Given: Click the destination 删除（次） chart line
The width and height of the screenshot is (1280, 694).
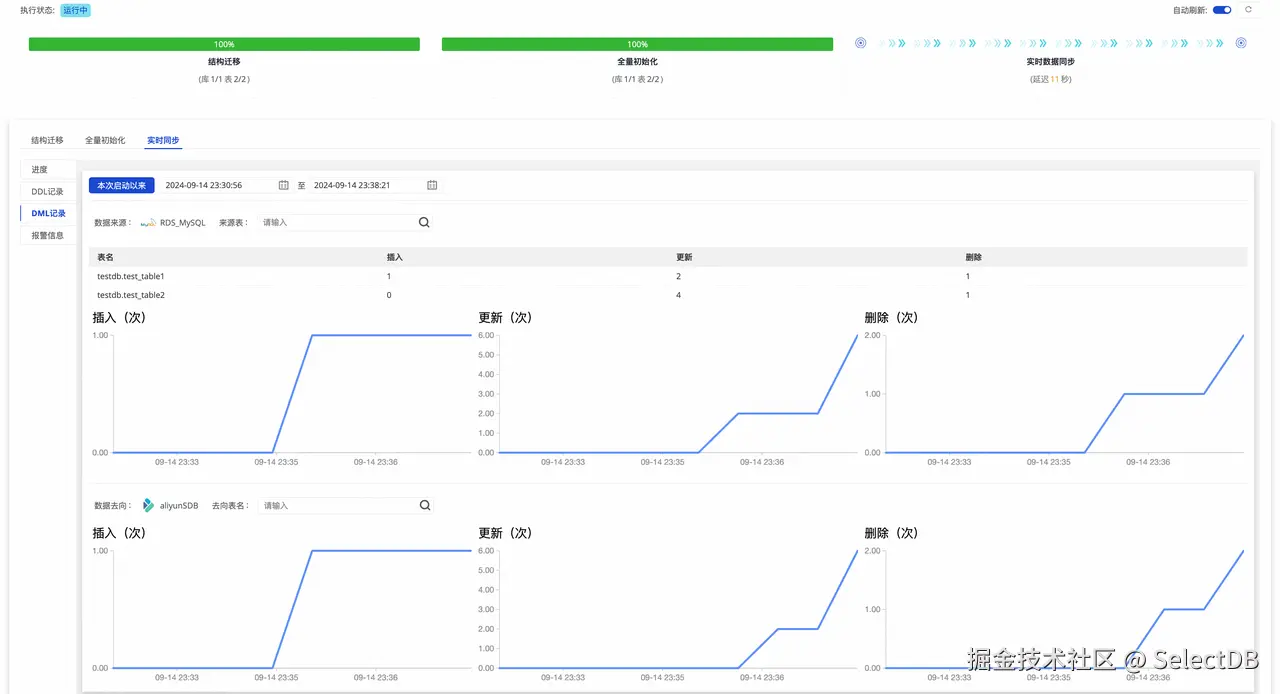Looking at the screenshot, I should (x=1184, y=609).
